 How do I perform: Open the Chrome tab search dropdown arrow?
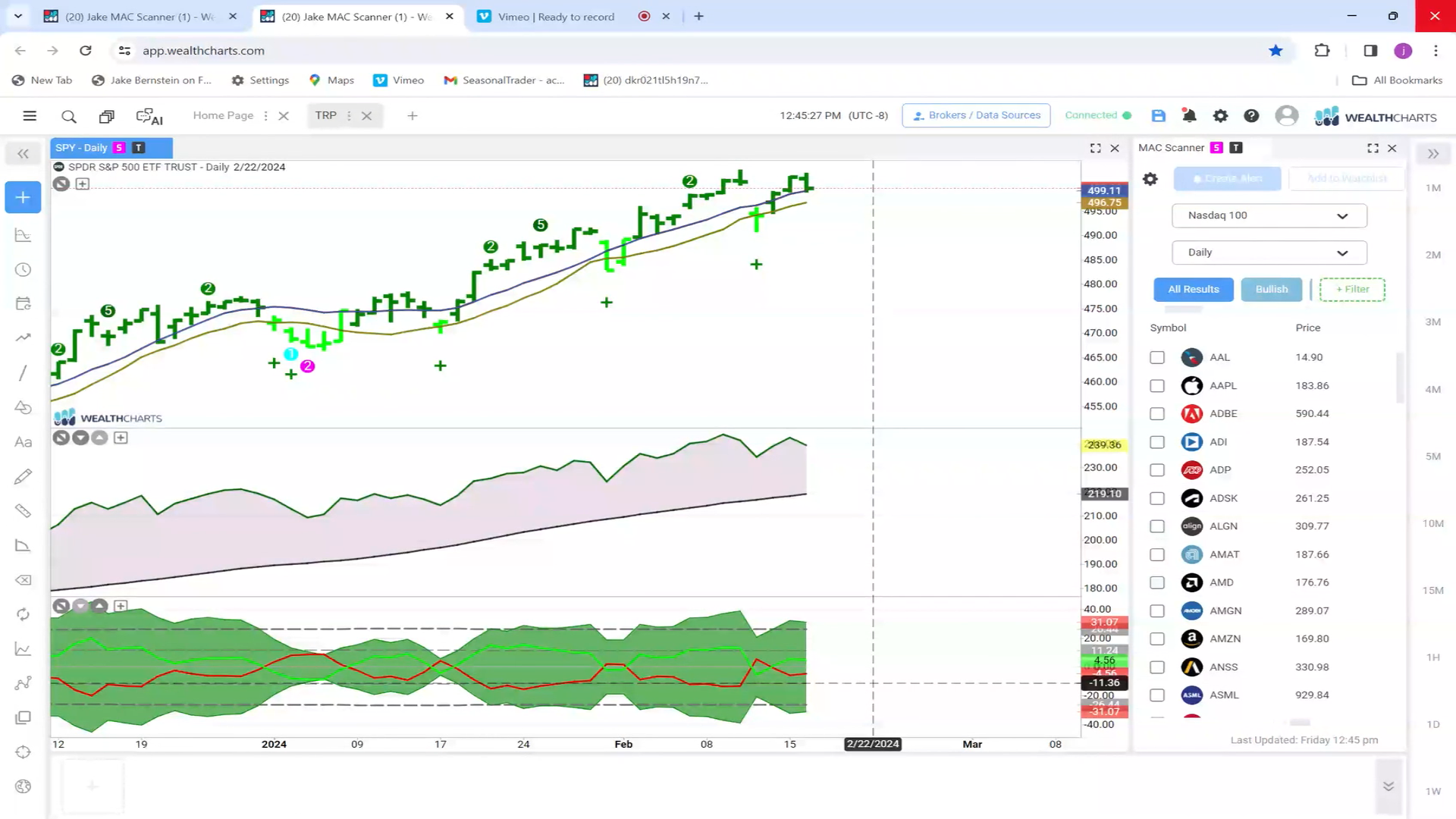[18, 16]
